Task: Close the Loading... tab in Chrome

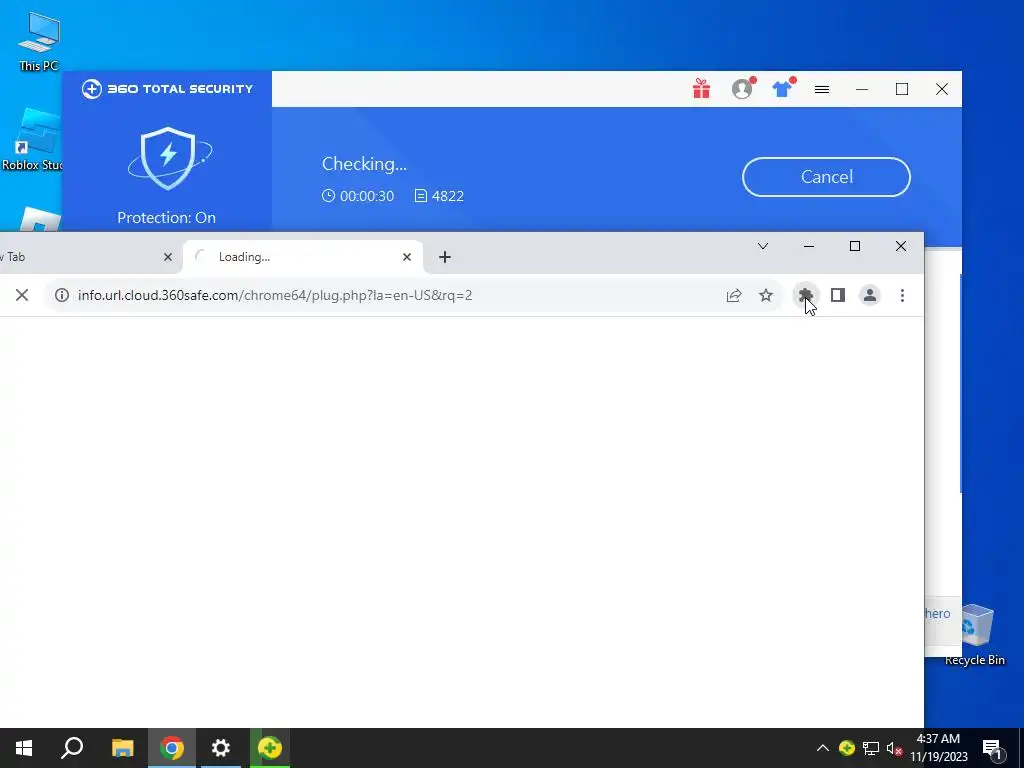Action: (x=407, y=257)
